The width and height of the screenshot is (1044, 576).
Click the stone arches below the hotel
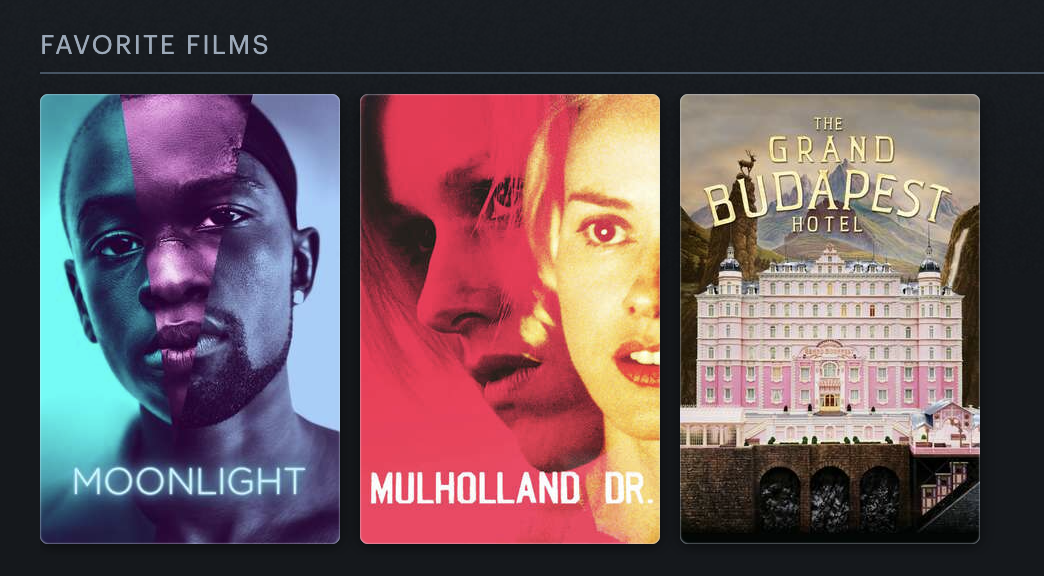(830, 499)
